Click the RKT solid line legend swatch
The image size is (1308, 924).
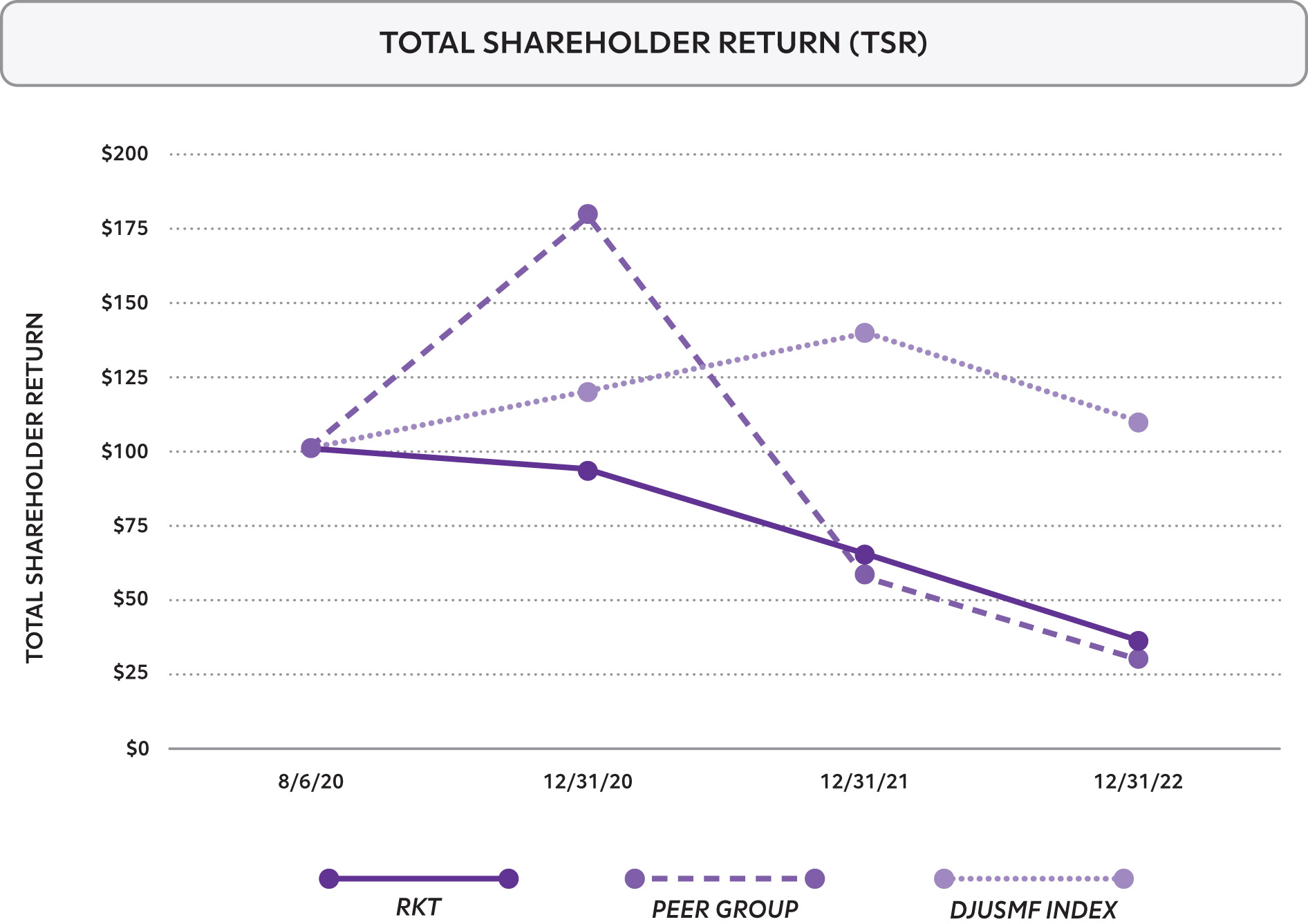[x=418, y=879]
